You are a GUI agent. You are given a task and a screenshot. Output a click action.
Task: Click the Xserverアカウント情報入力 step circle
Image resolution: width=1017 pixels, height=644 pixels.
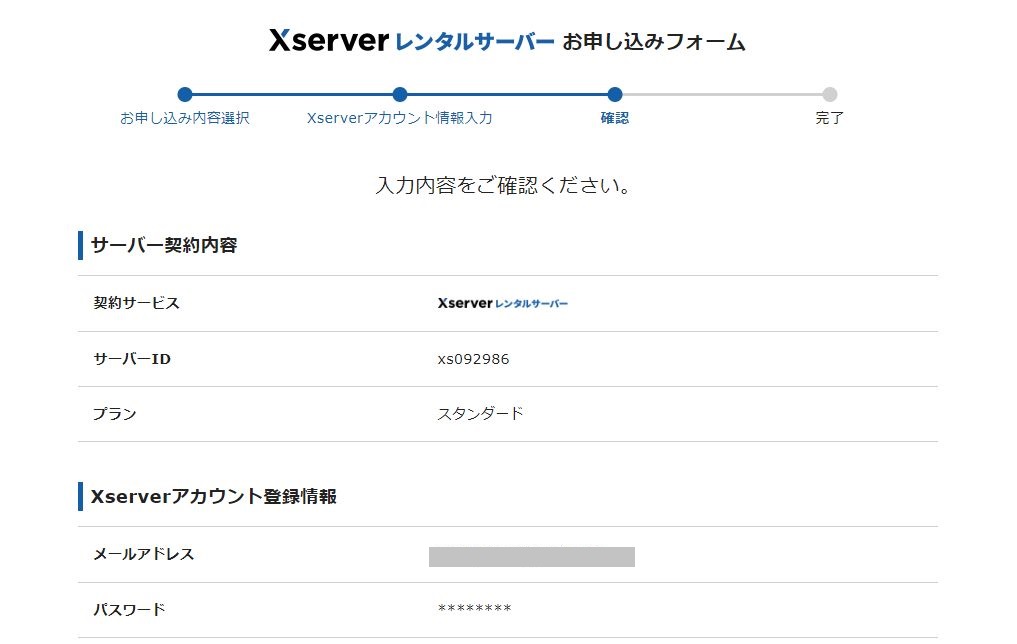[400, 95]
